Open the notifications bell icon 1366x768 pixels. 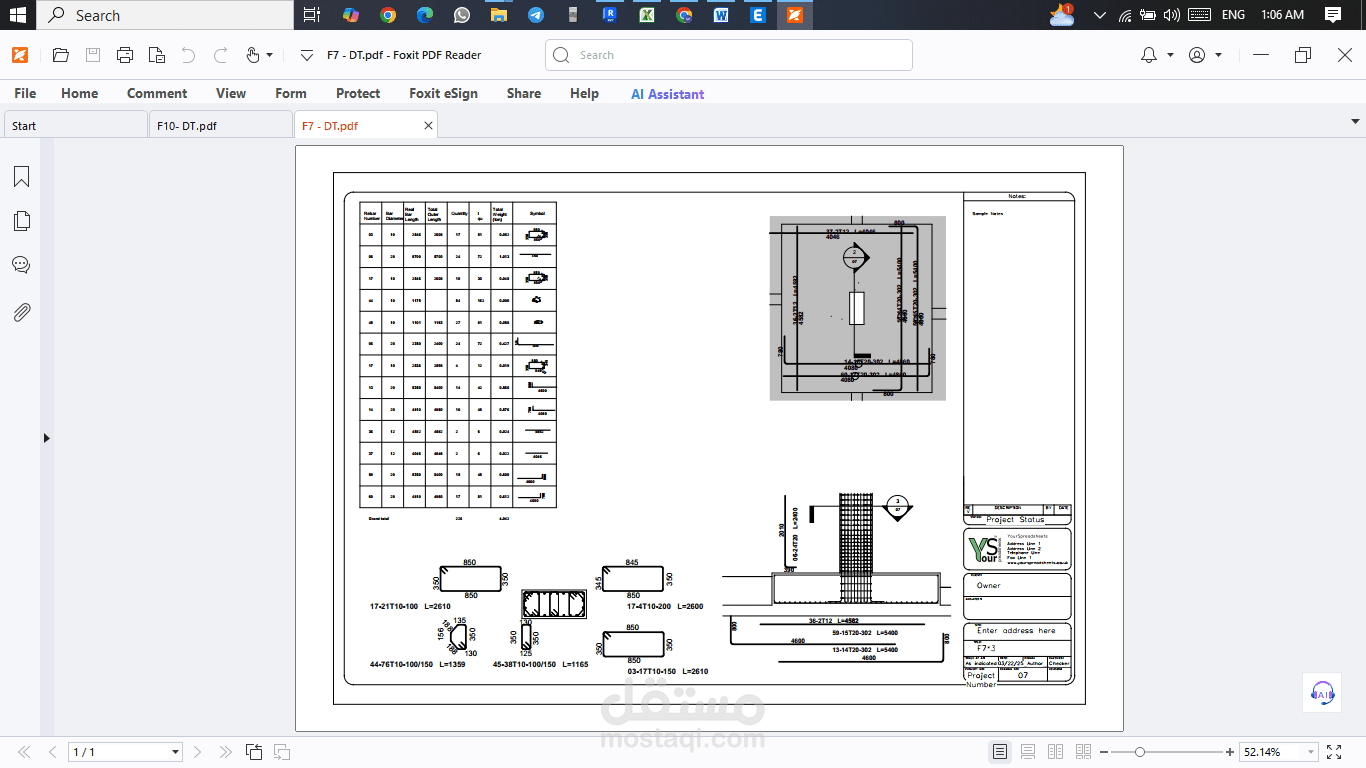[1149, 55]
